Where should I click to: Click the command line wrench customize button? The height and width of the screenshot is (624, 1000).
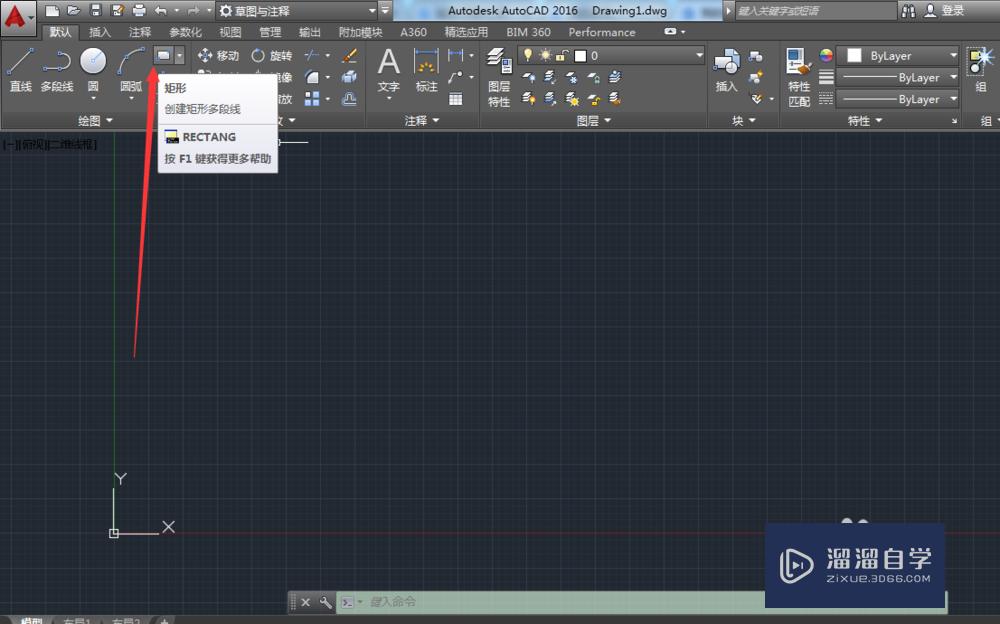click(325, 602)
